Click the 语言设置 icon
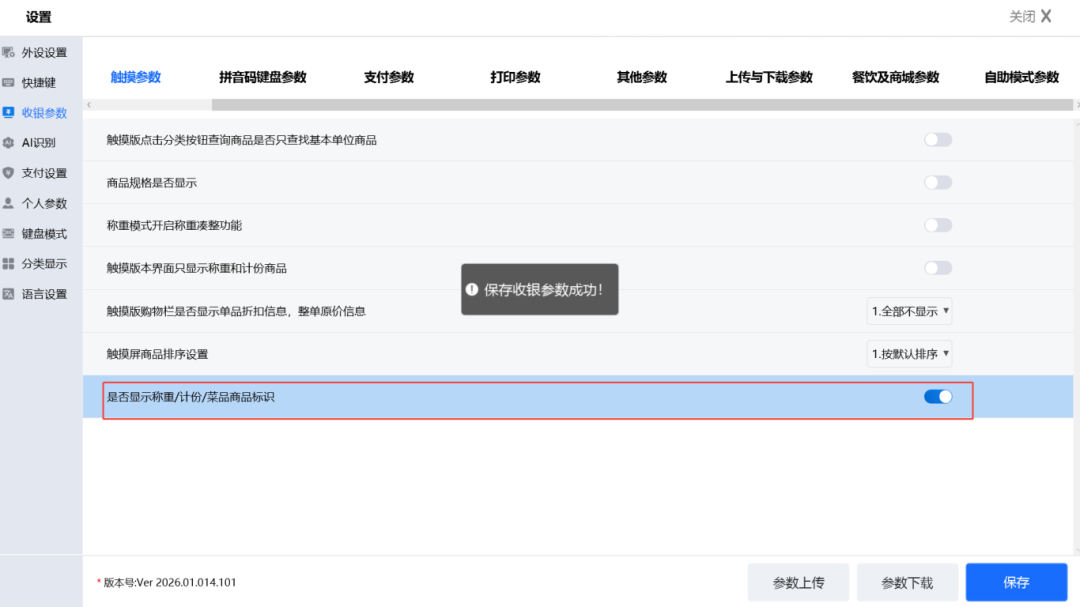The height and width of the screenshot is (607, 1080). [x=9, y=294]
